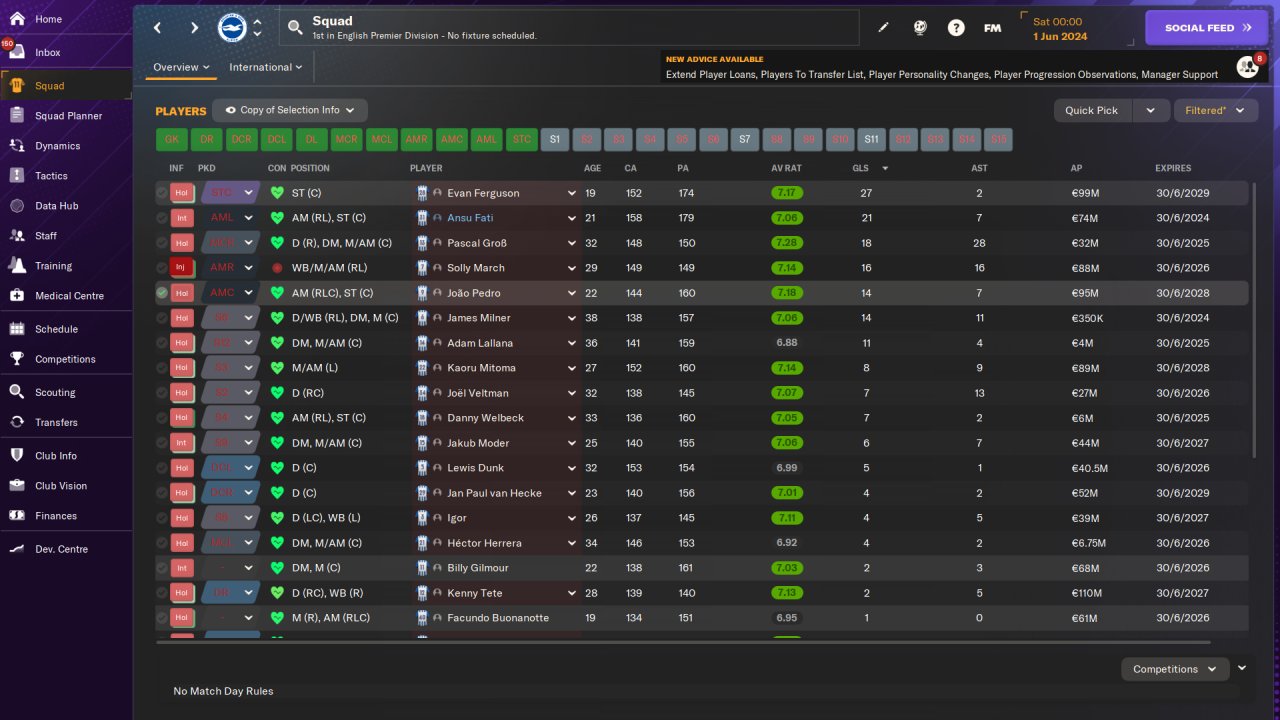Sort by the AV RAT column header
This screenshot has height=720, width=1280.
(786, 168)
